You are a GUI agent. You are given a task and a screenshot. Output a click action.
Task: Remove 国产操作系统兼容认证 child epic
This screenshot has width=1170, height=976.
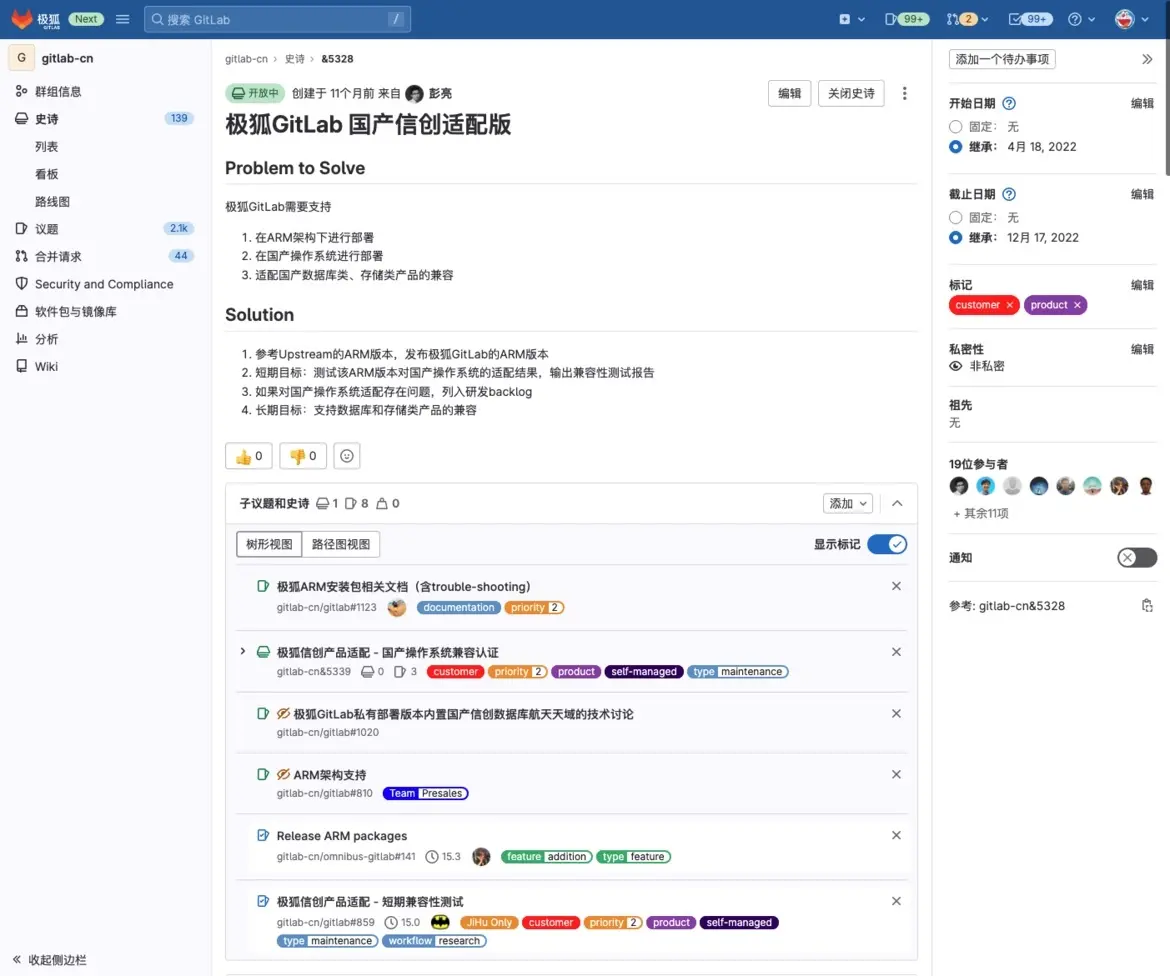click(x=896, y=652)
